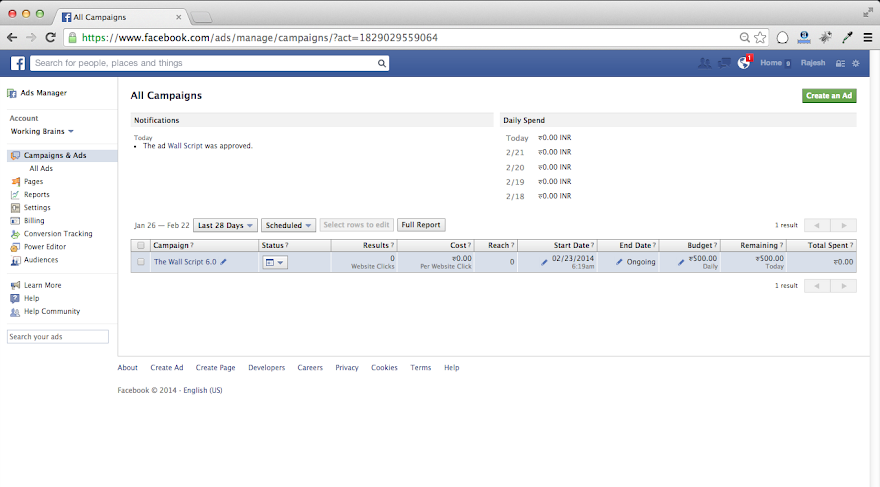Click Home link in top bar

[x=771, y=63]
